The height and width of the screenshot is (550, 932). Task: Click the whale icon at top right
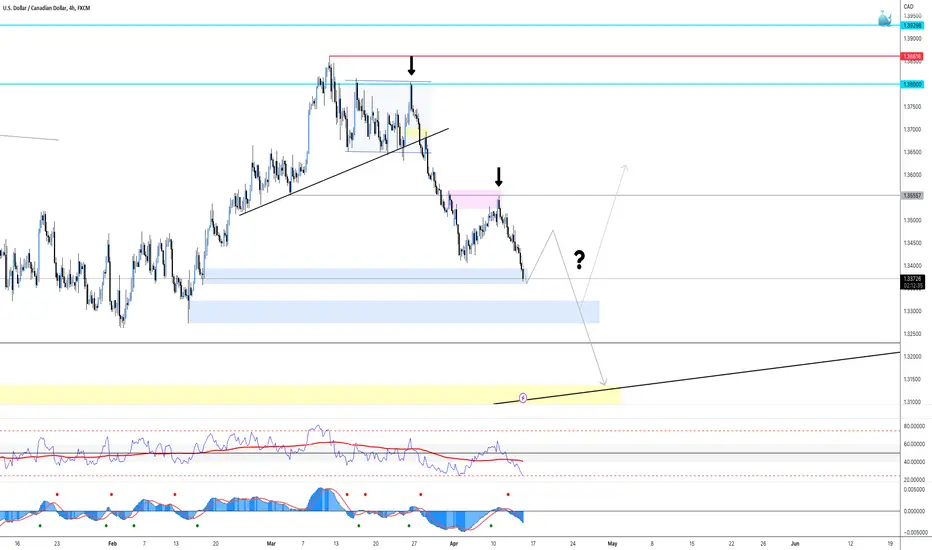point(884,18)
